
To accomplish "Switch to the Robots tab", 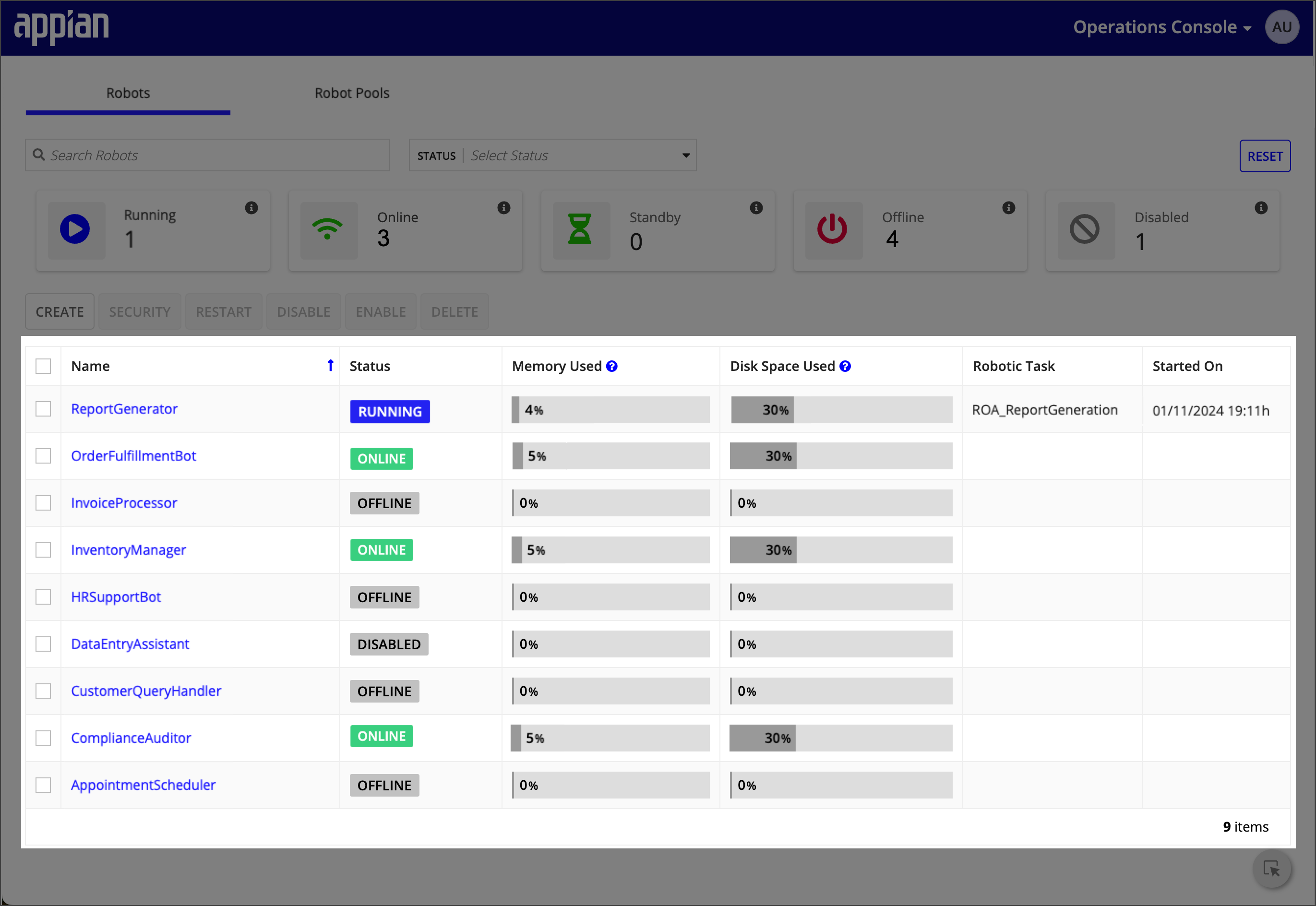I will [128, 93].
